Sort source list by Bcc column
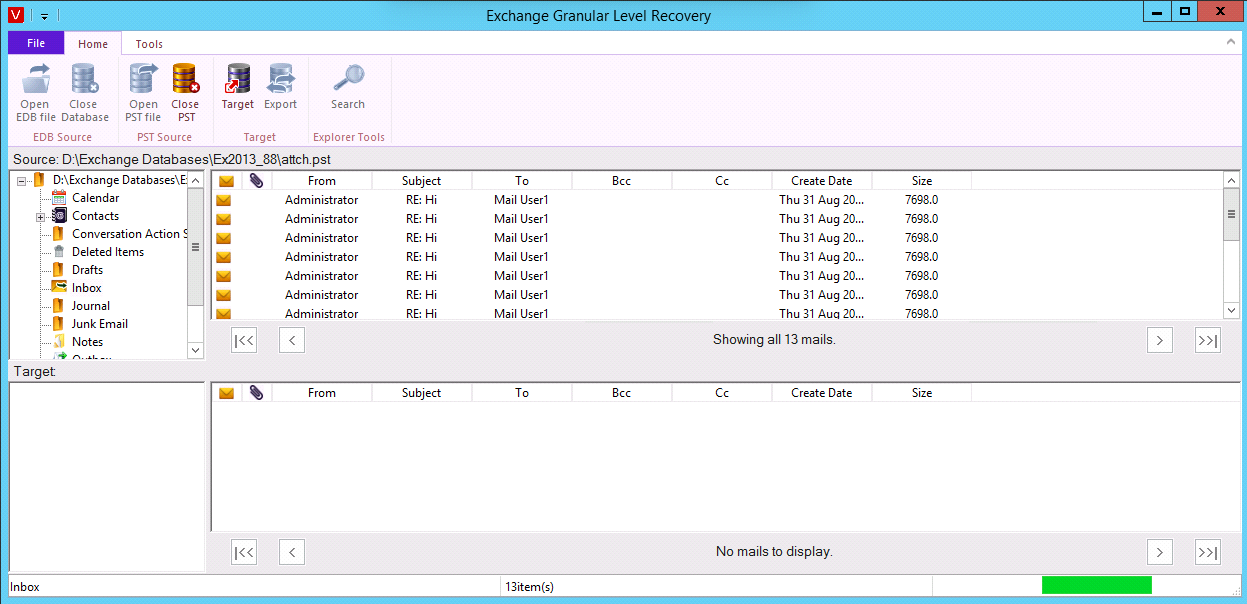Image resolution: width=1247 pixels, height=604 pixels. click(622, 181)
